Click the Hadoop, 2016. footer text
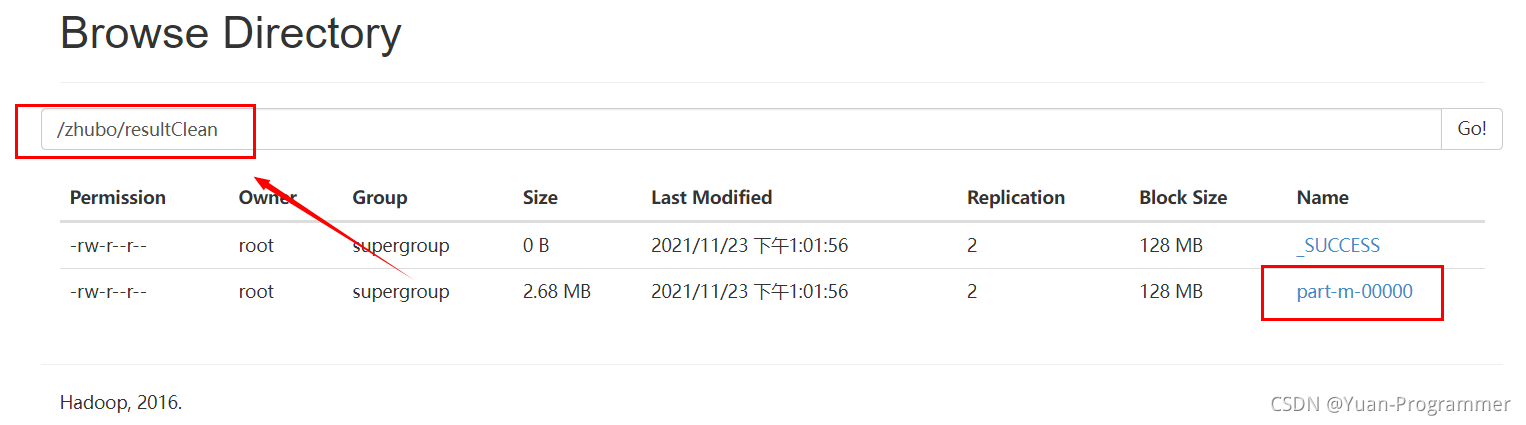Screen dimensions: 1526x425 point(121,404)
